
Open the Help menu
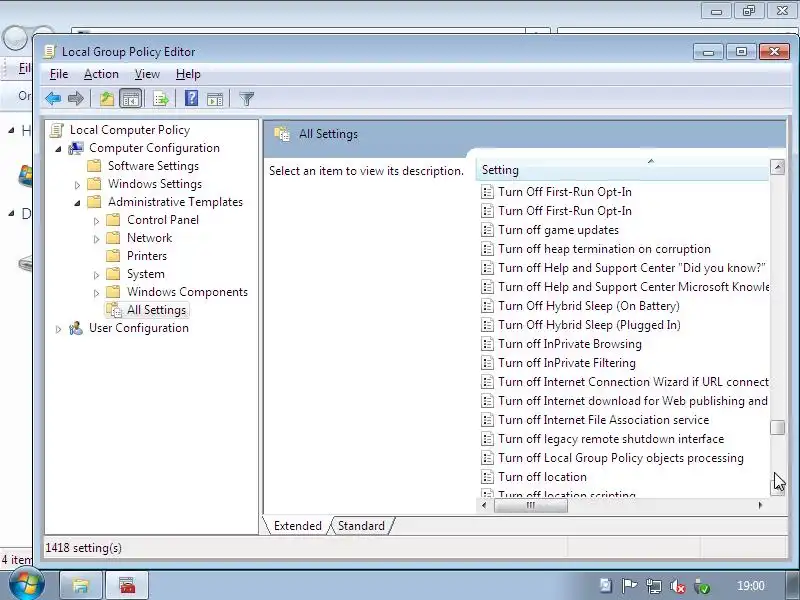[188, 74]
